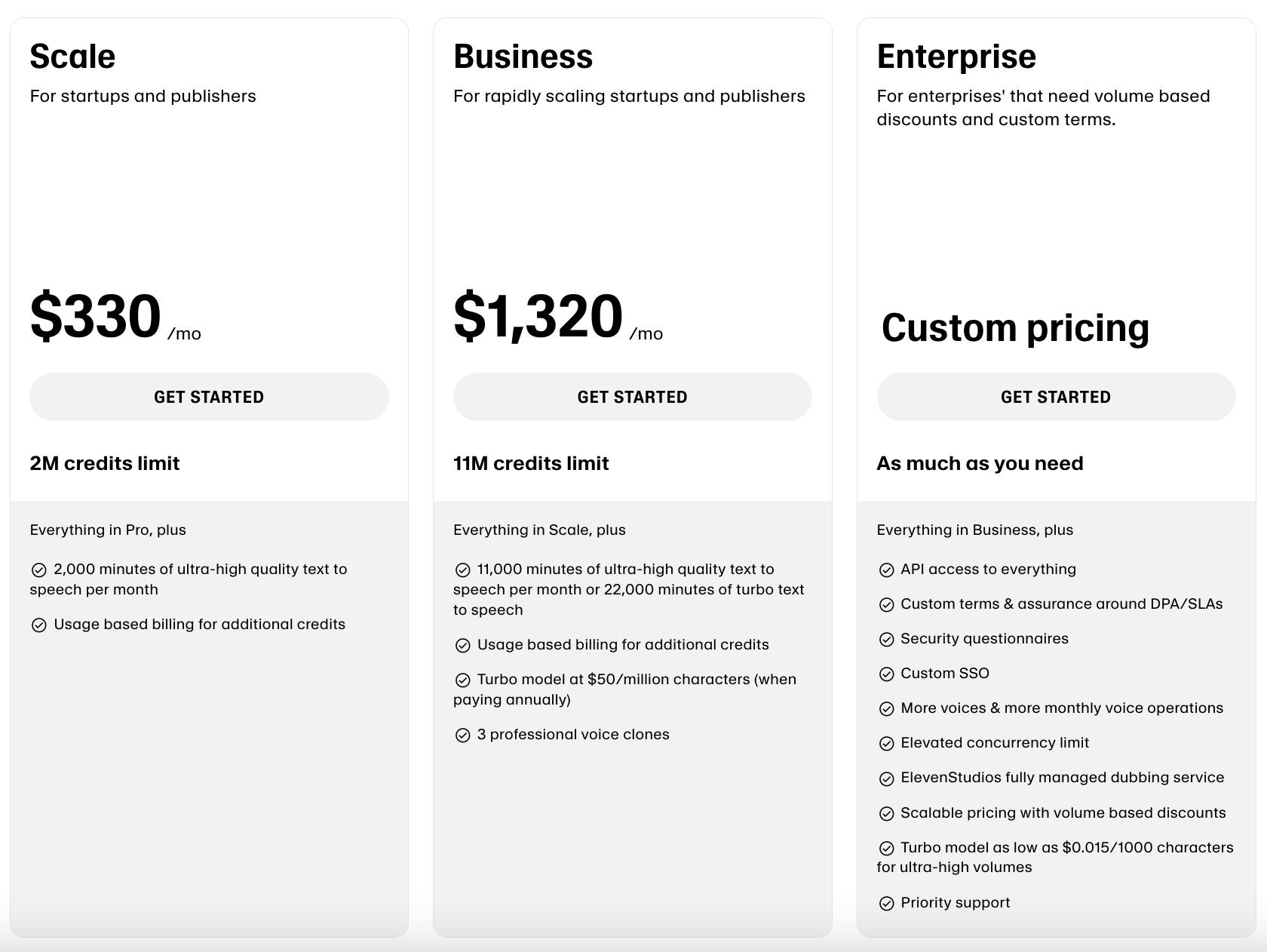Click checkmark beside ElevenStudios dubbing service
The image size is (1267, 952).
point(887,778)
